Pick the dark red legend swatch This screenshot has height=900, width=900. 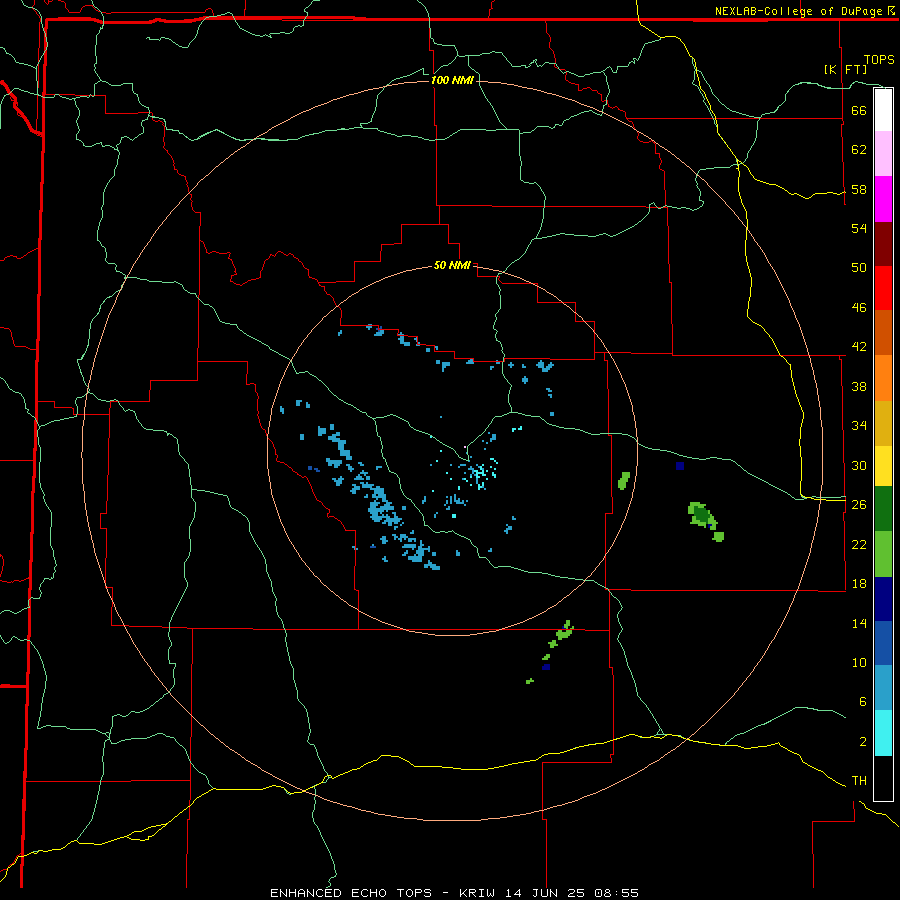883,244
